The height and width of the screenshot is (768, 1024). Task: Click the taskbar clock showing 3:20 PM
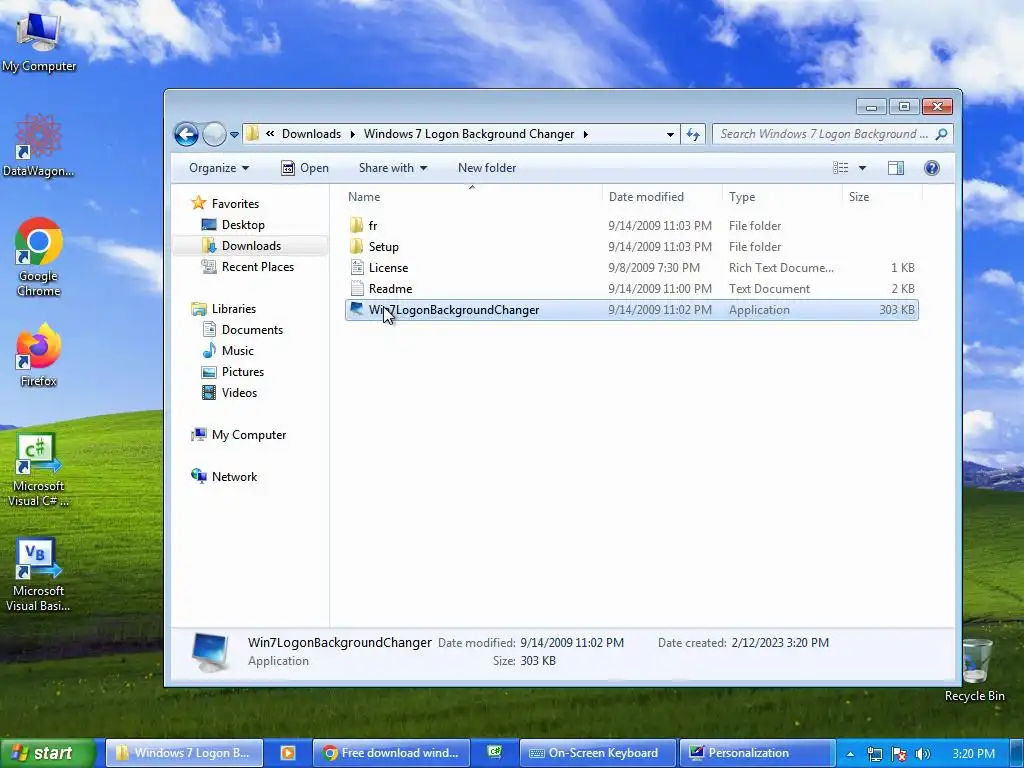tap(973, 754)
